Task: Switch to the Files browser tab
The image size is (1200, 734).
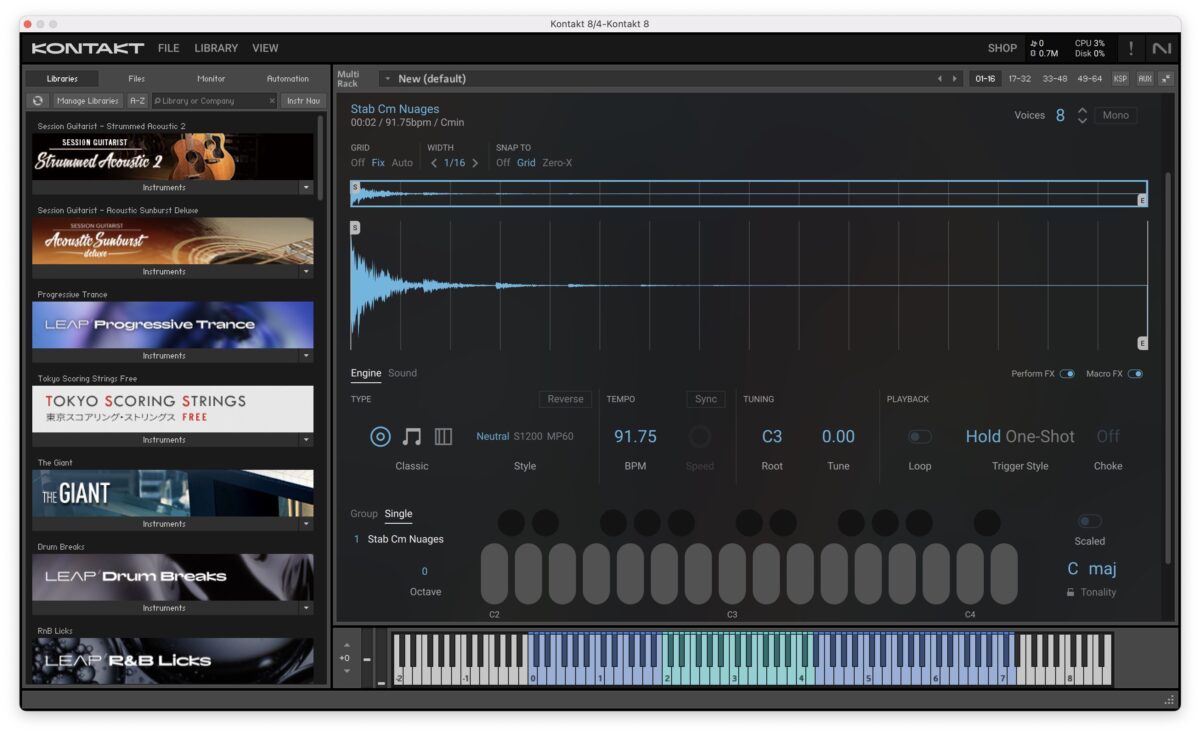Action: pos(137,78)
